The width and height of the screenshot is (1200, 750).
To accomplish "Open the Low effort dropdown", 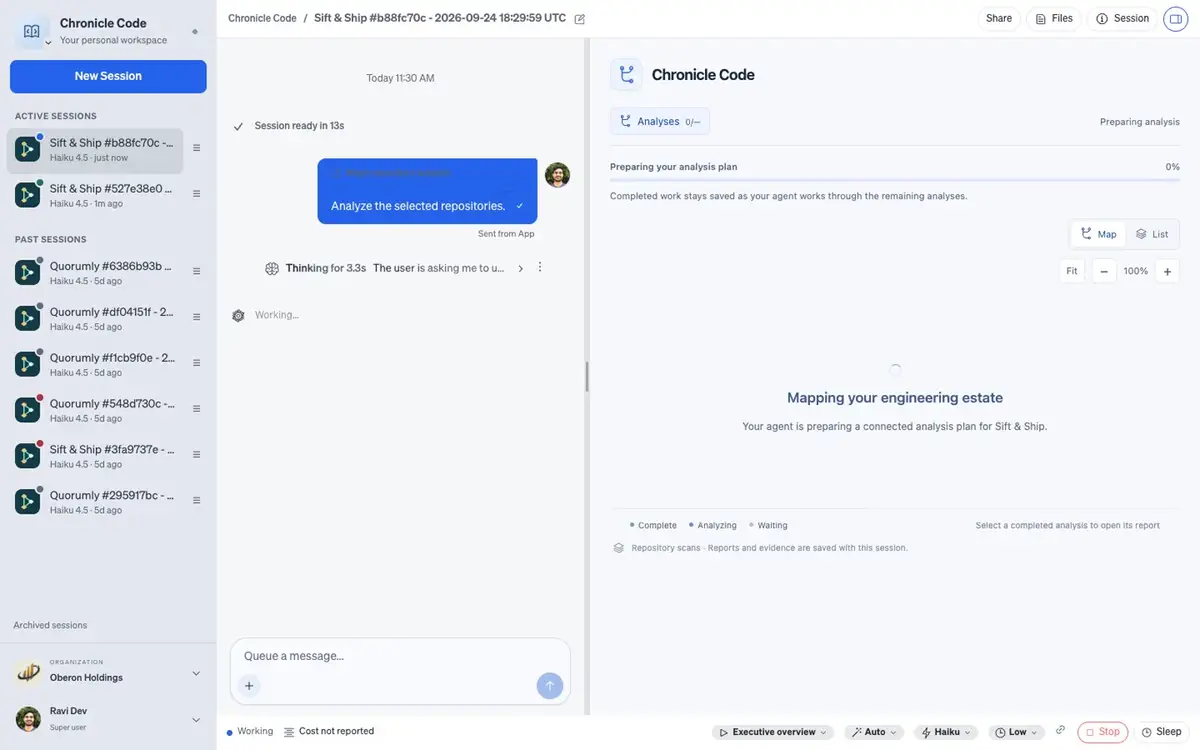I will coord(1016,732).
